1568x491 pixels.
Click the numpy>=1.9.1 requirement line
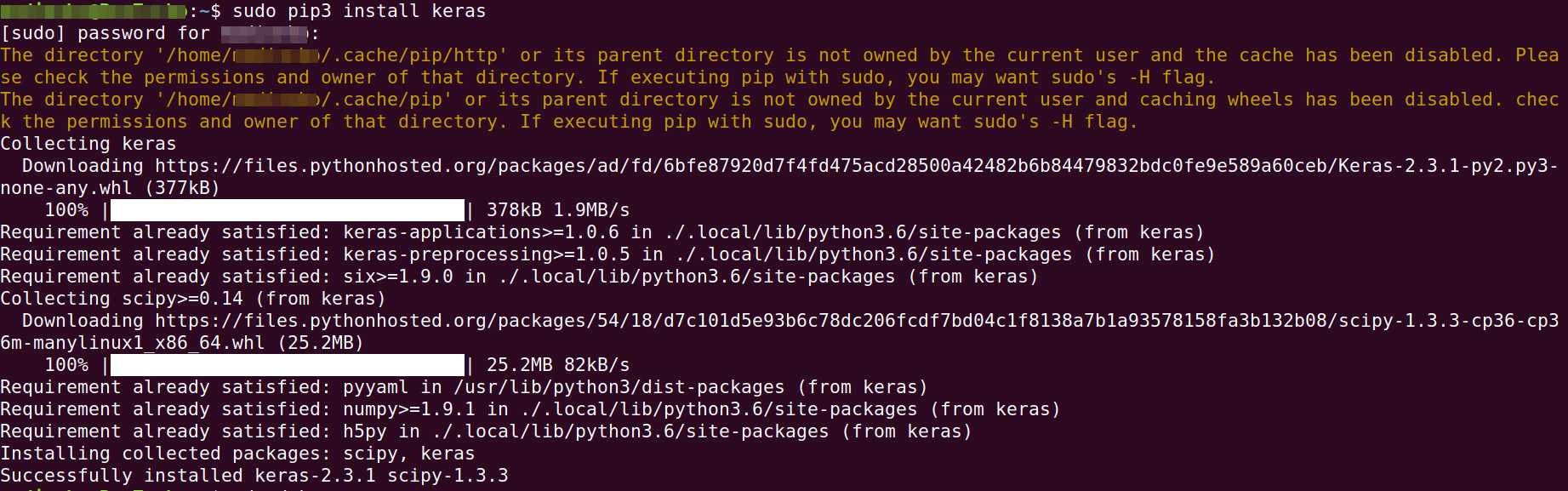click(x=530, y=409)
